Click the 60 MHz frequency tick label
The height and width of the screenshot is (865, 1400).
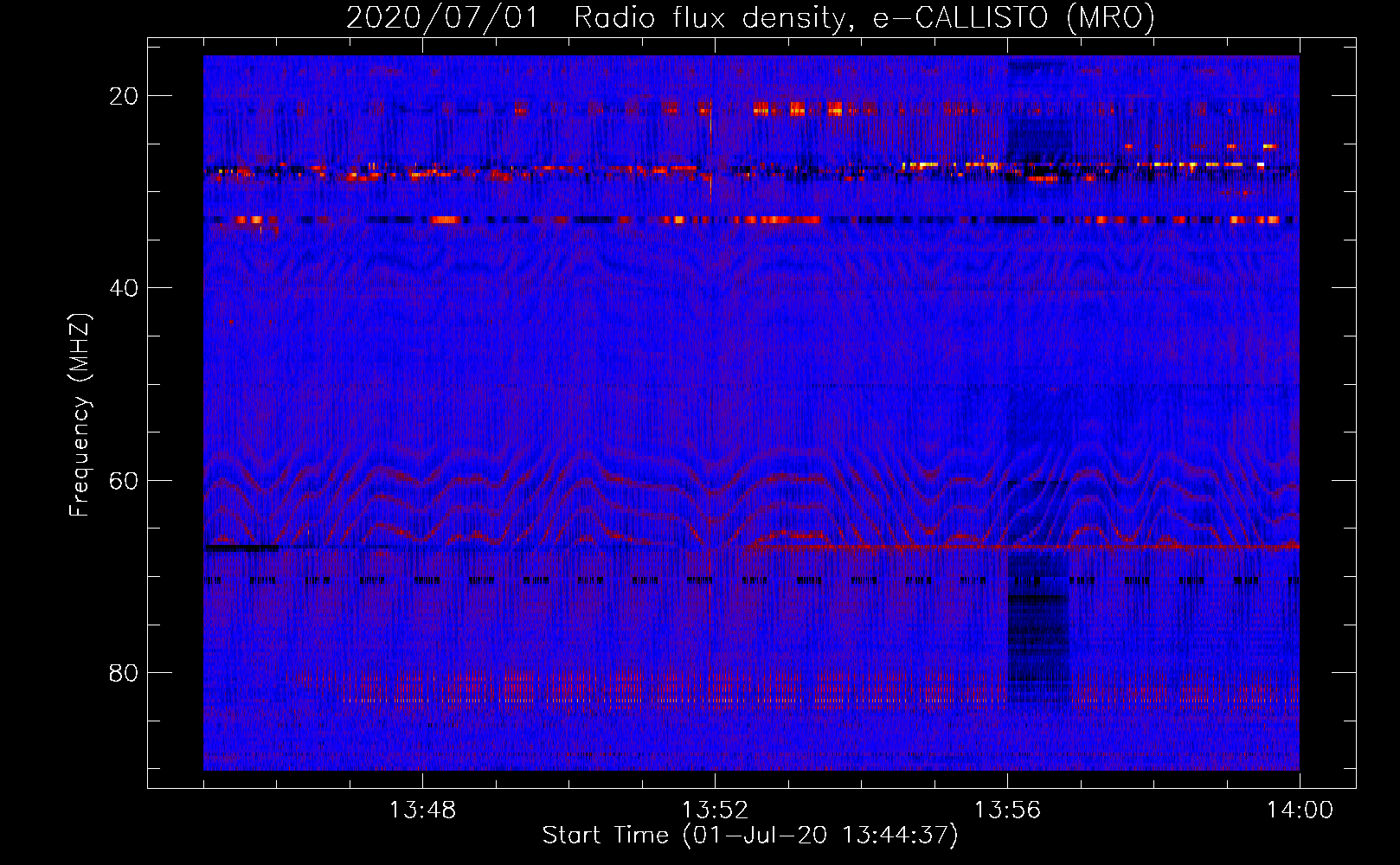124,480
